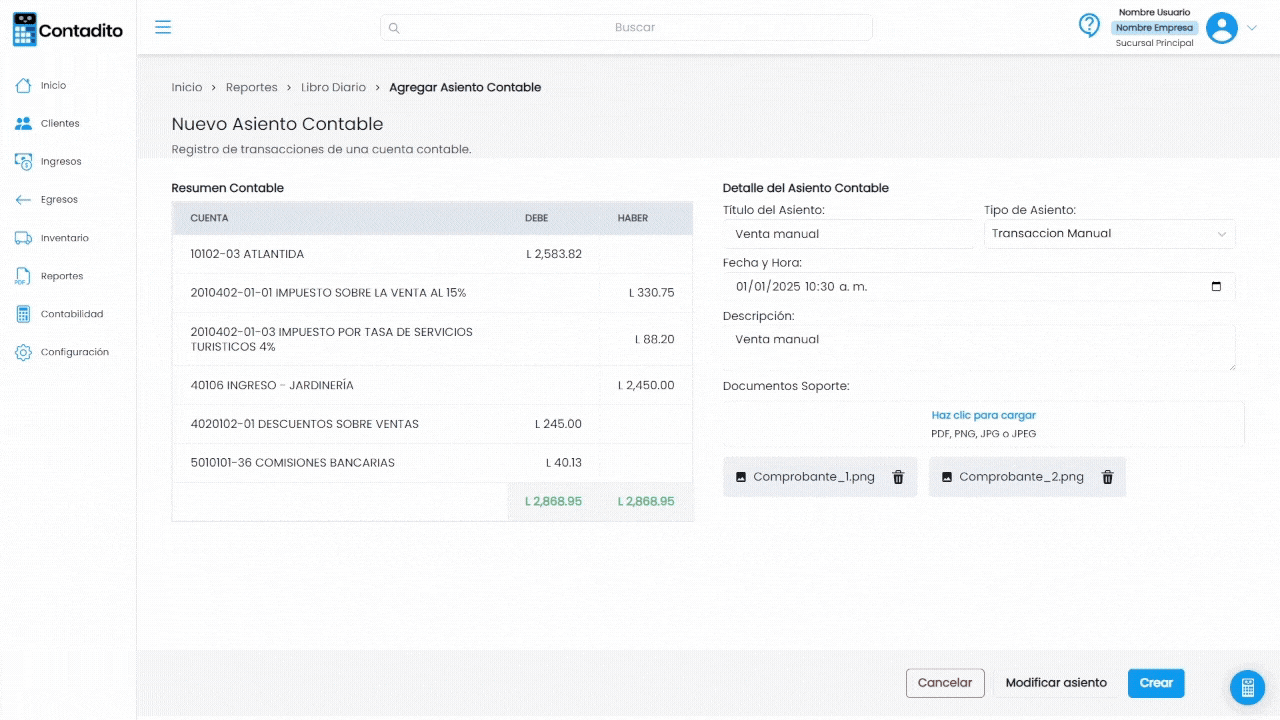
Task: Delete Comprobante_1.png with trash icon
Action: point(898,477)
